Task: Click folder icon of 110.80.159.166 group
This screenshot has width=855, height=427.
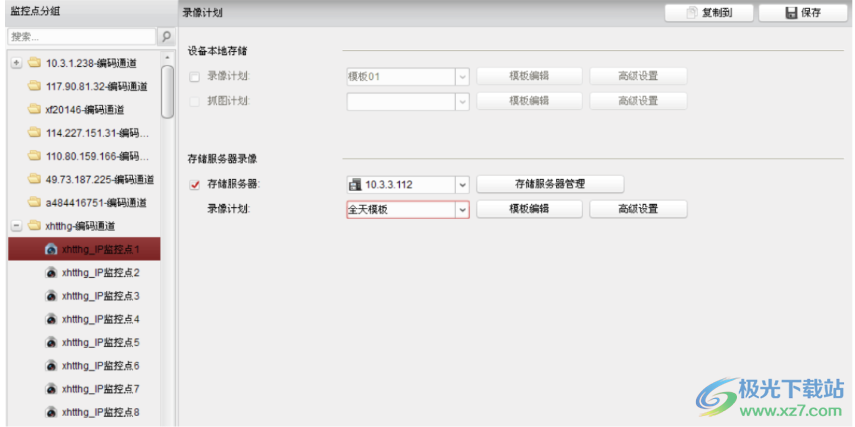Action: [35, 156]
